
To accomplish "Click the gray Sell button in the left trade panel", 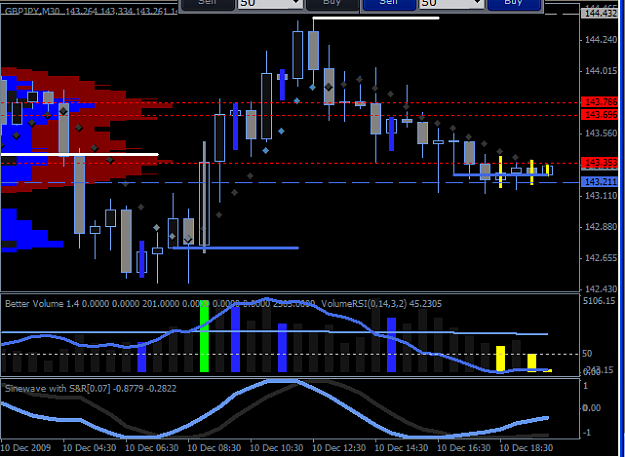I will (208, 5).
